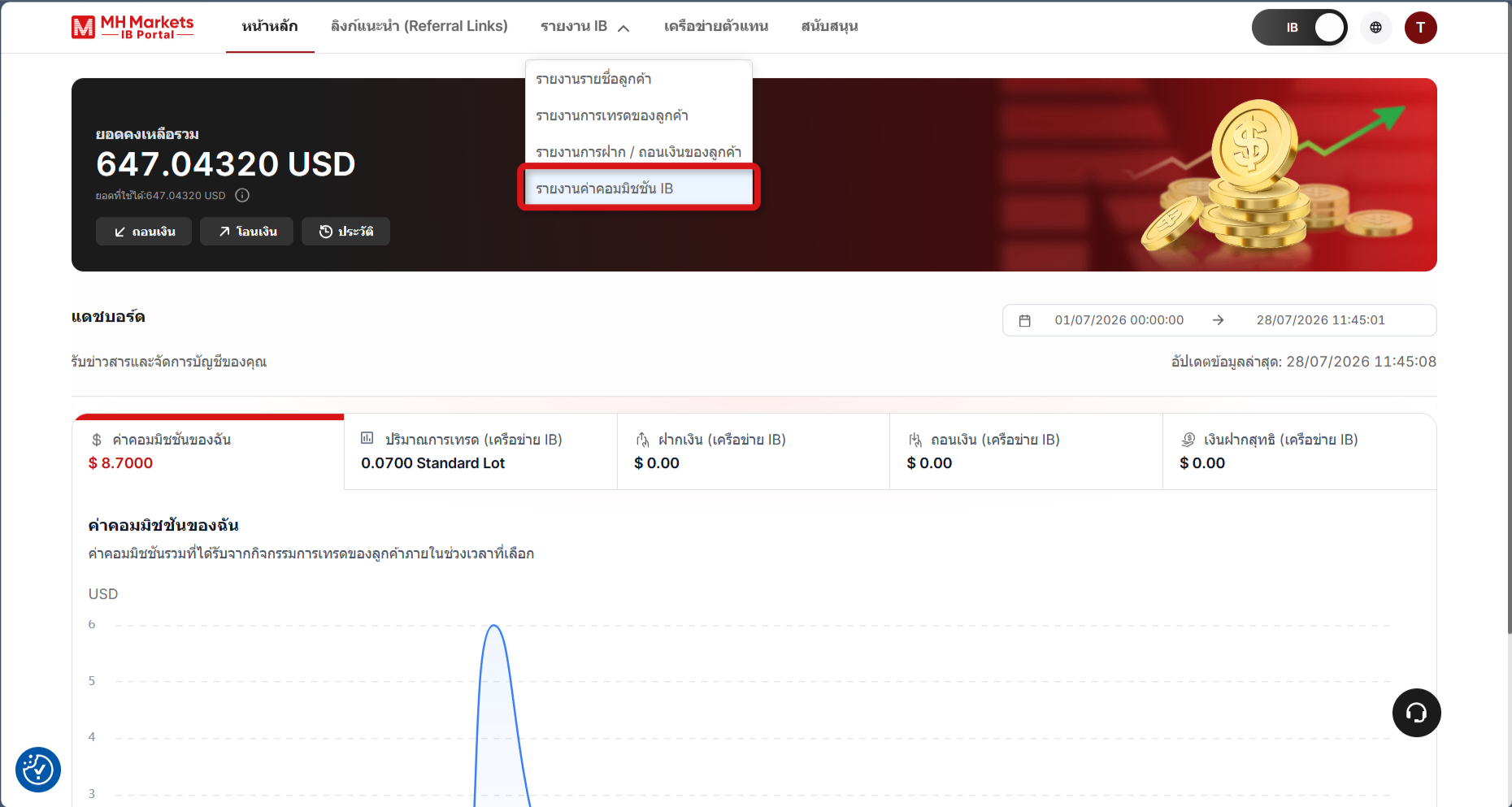Click the อัปเดตข้อมูลล่าสุด timestamp text
Viewport: 1512px width, 807px height.
click(x=1303, y=362)
